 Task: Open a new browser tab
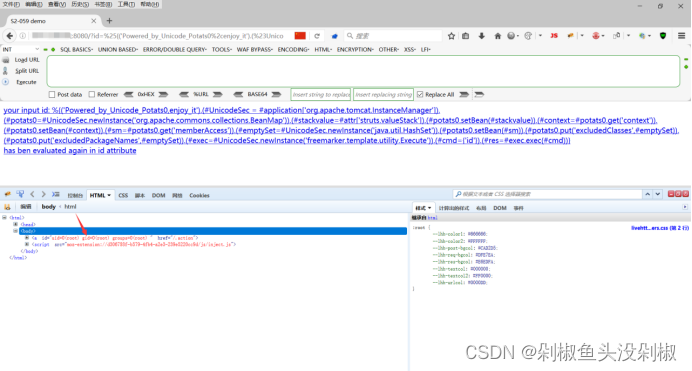coord(109,21)
